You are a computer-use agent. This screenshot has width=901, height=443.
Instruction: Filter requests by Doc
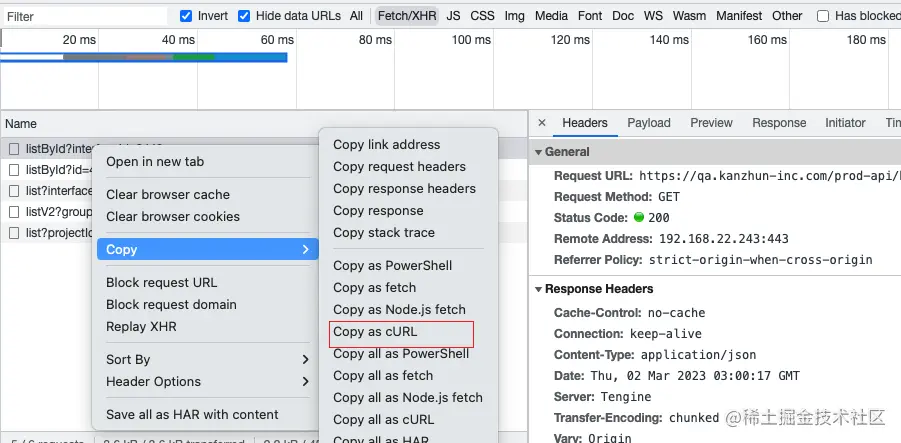[623, 16]
